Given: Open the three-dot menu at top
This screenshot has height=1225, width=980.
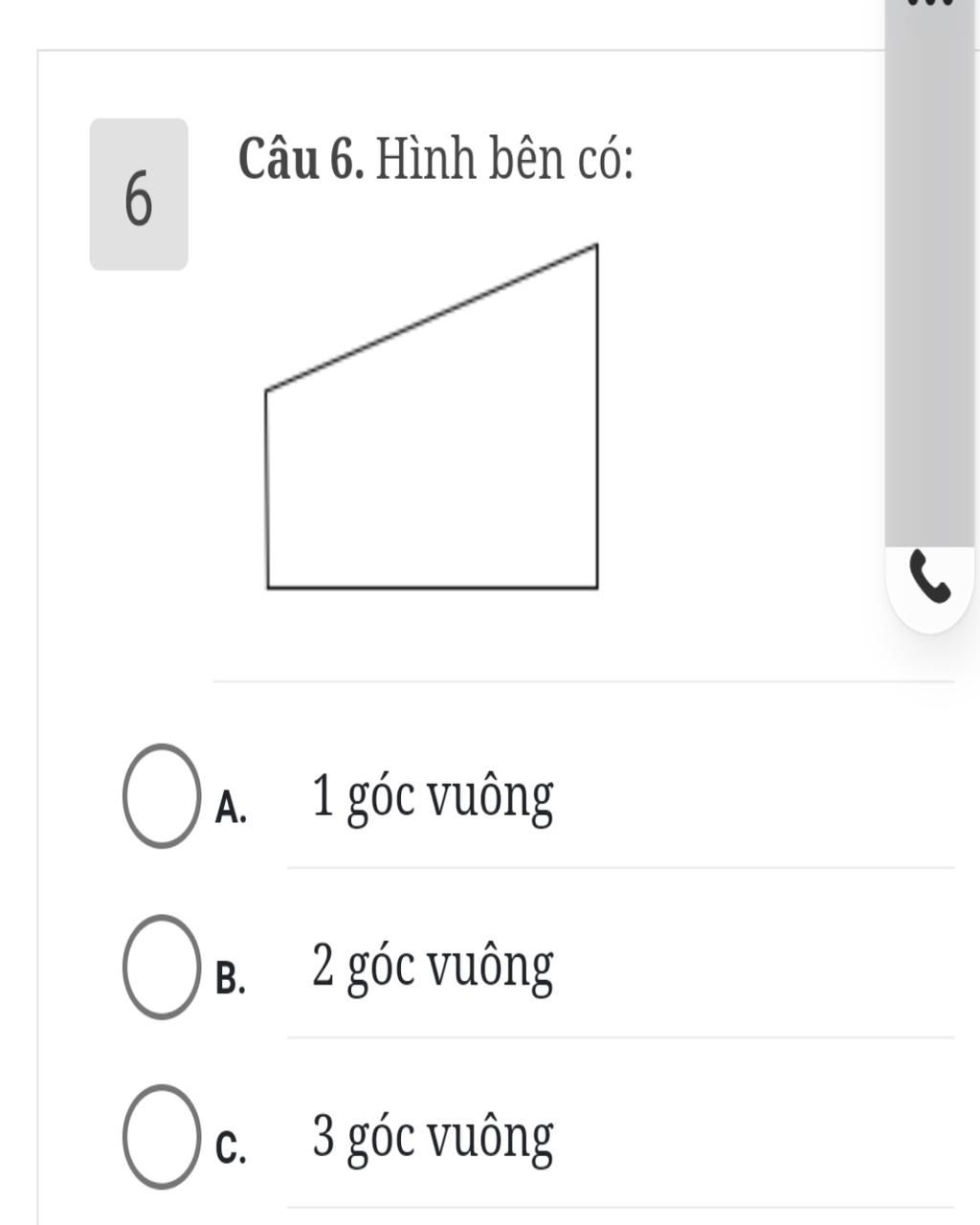Looking at the screenshot, I should click(930, 3).
